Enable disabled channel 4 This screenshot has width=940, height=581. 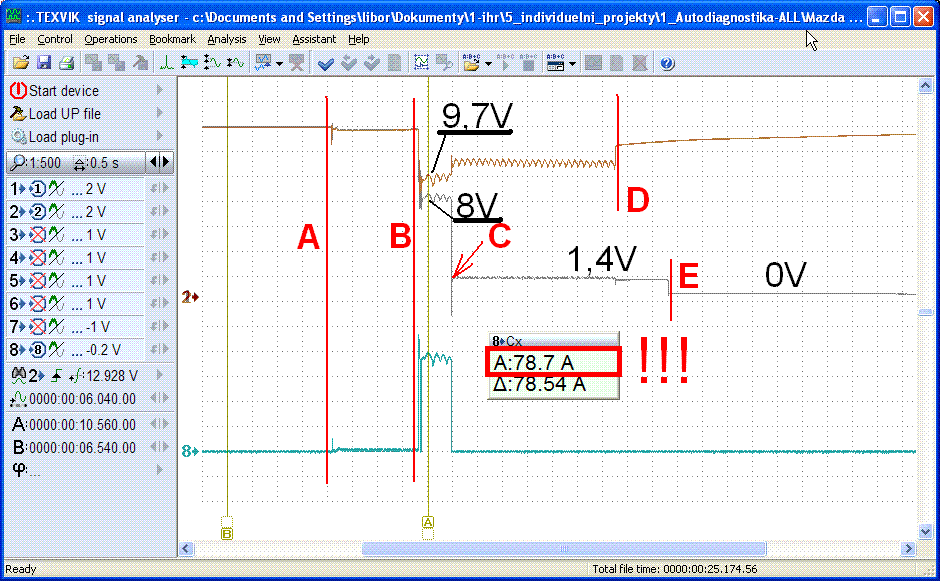(37, 258)
